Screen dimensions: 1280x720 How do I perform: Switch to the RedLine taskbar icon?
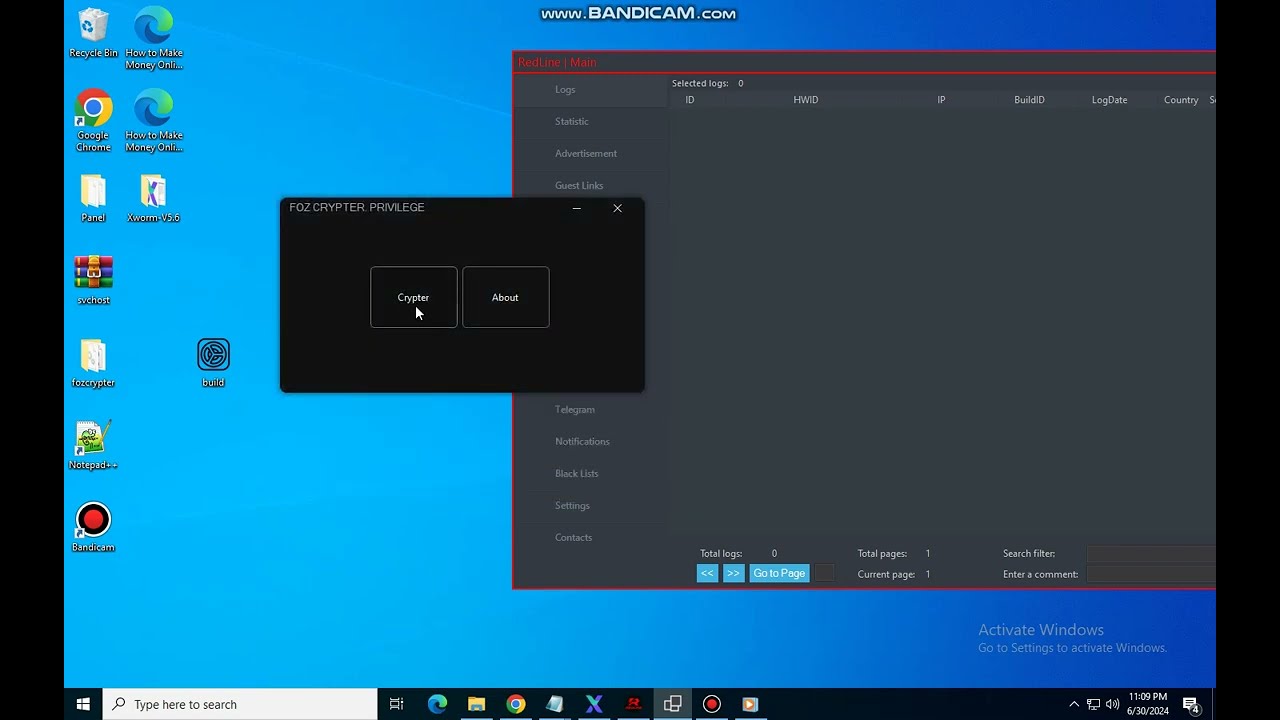[633, 704]
